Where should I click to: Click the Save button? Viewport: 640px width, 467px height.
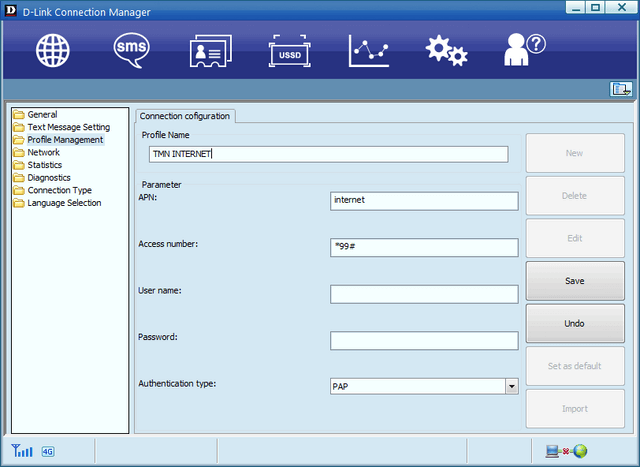575,281
